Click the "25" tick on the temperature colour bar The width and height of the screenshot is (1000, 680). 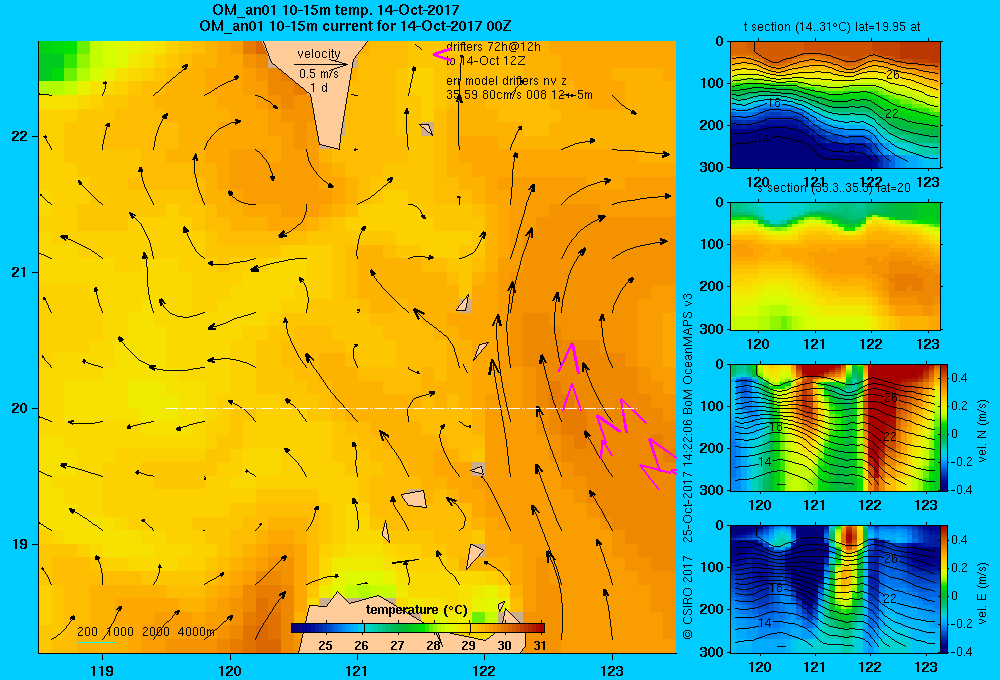point(325,646)
